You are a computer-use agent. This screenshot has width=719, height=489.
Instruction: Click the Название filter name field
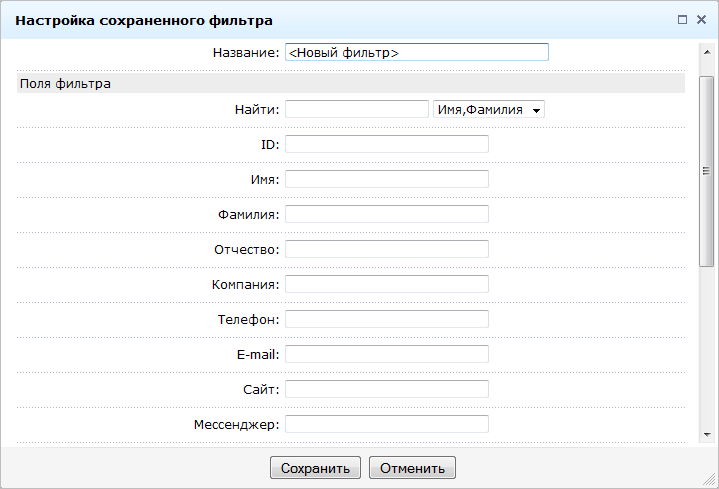[x=416, y=53]
